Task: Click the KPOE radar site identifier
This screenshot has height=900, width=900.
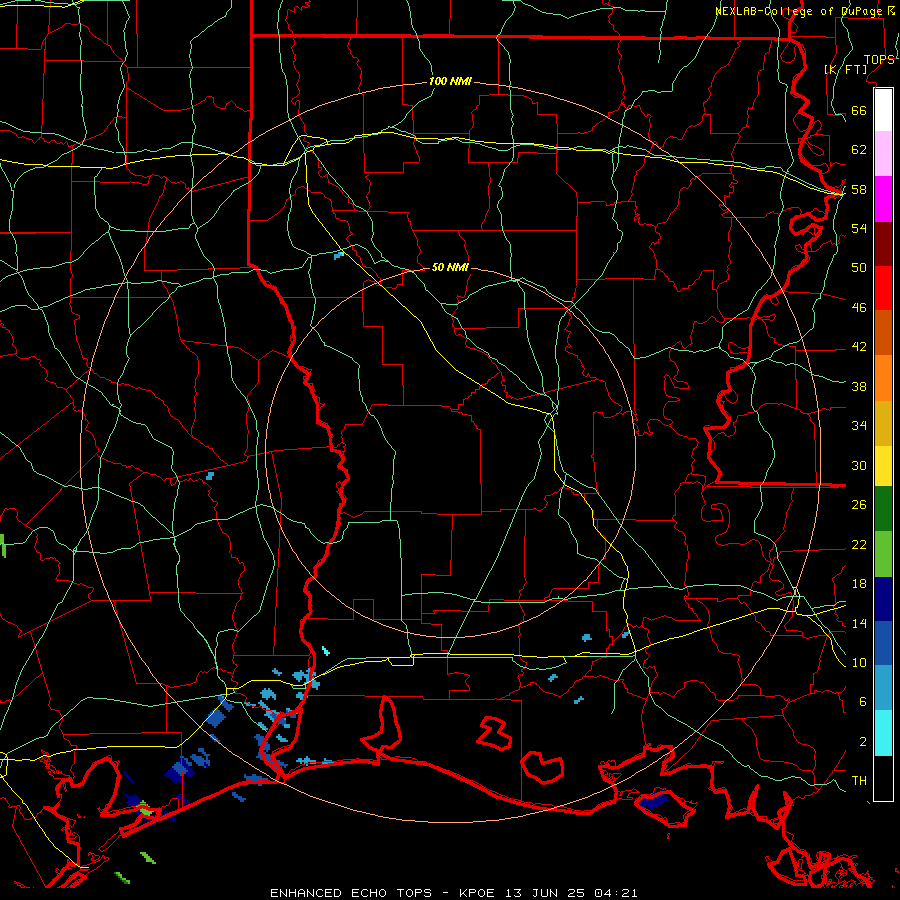Action: pos(479,893)
